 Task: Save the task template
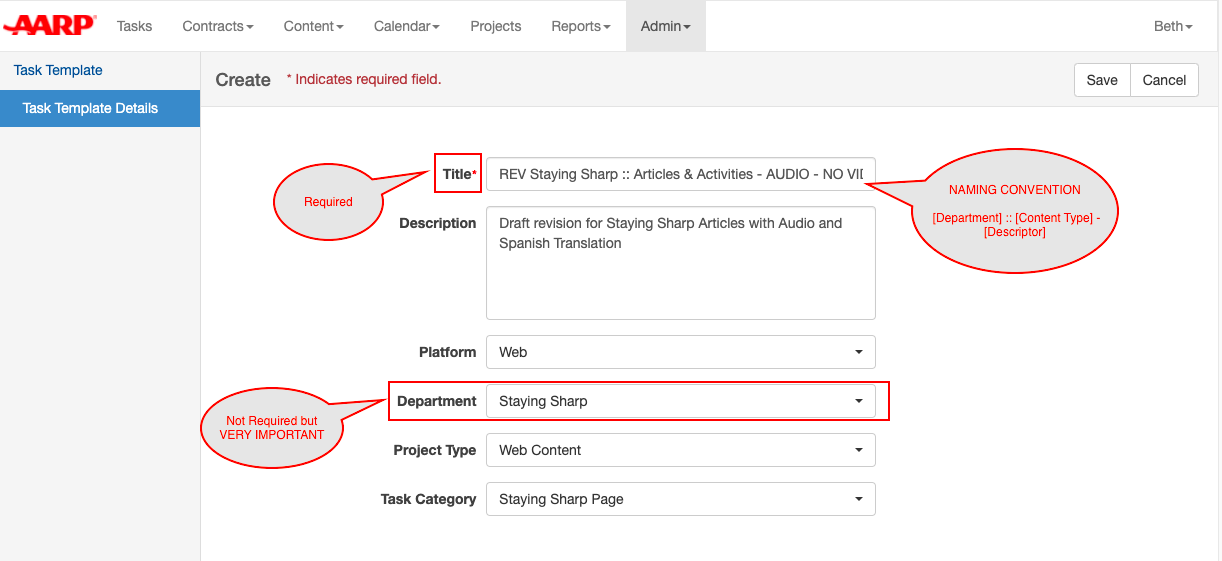click(x=1102, y=80)
